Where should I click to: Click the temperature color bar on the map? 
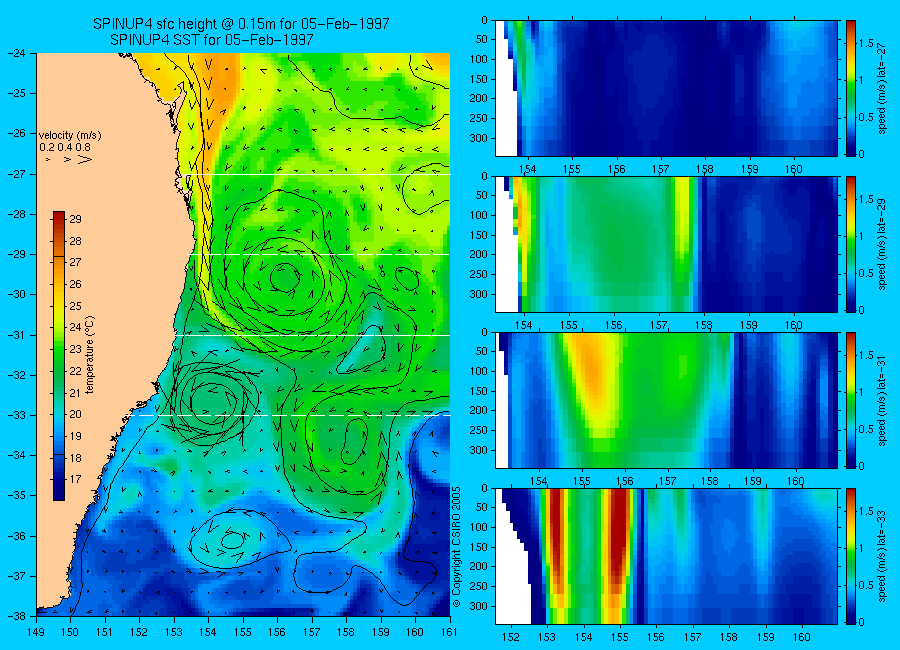[59, 355]
